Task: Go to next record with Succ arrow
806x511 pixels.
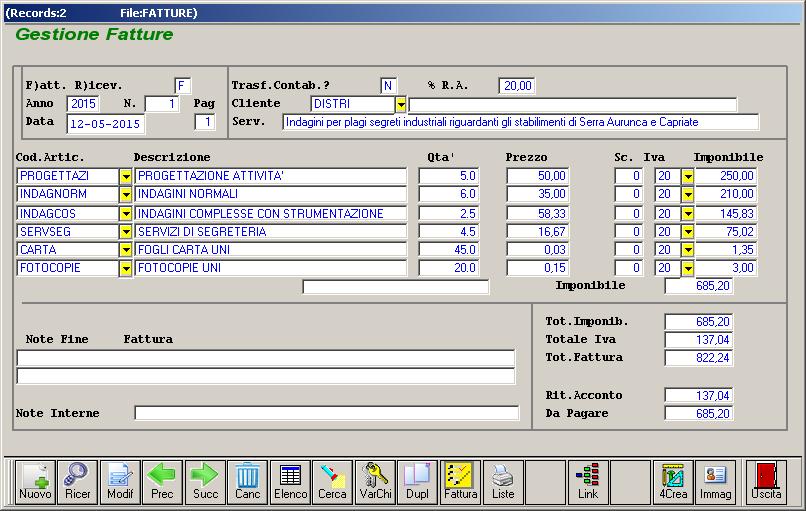Action: (x=205, y=482)
